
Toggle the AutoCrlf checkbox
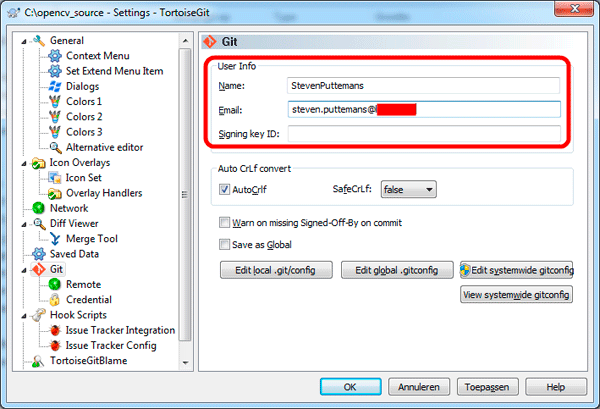[x=224, y=189]
